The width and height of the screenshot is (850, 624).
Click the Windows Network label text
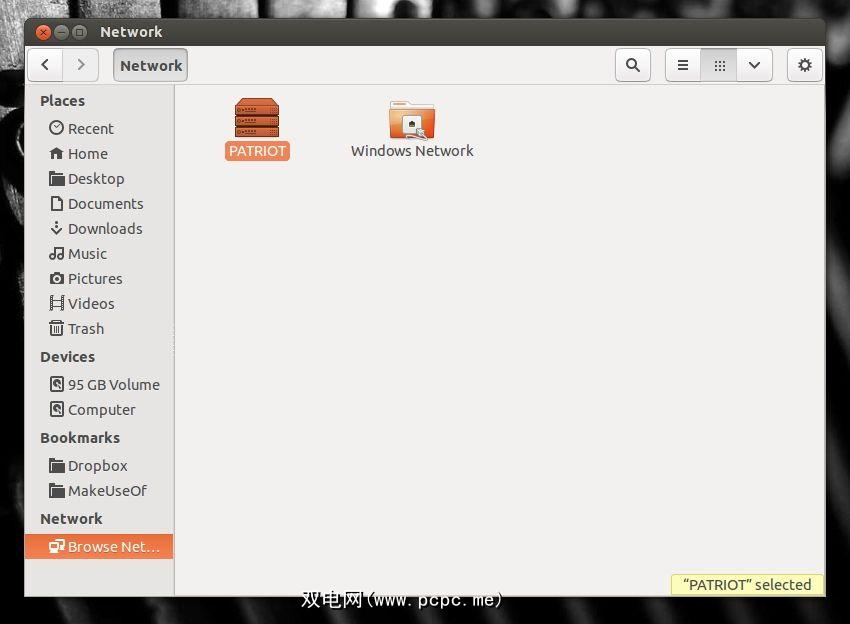pos(412,151)
